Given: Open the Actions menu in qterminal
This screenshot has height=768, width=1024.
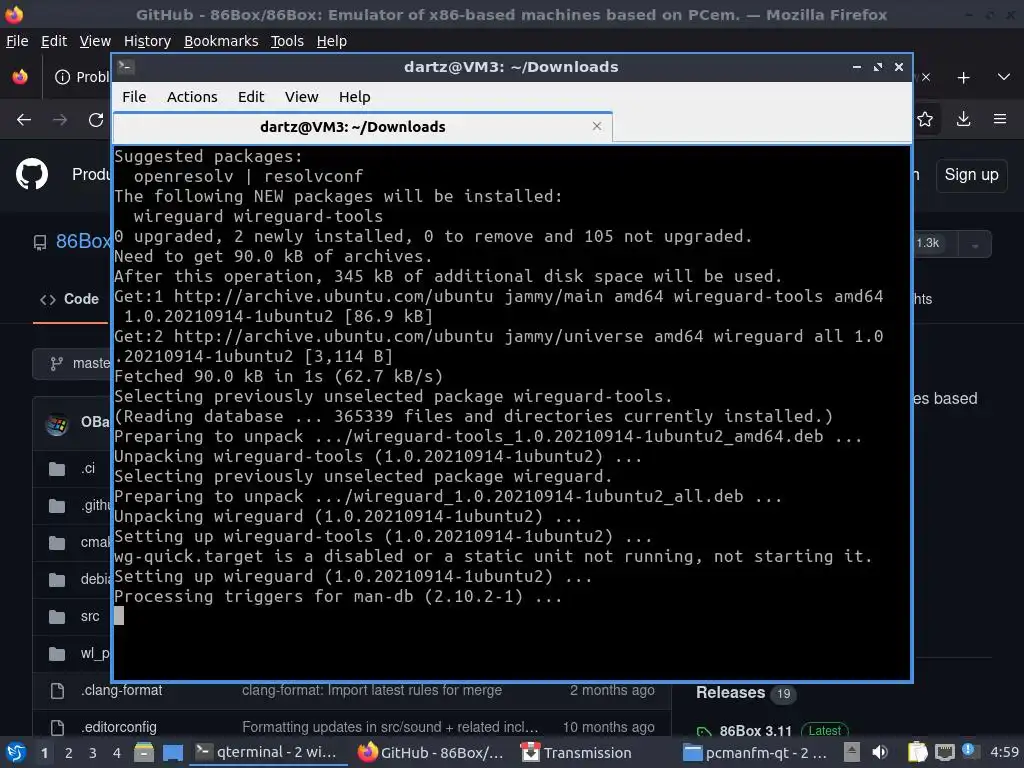Looking at the screenshot, I should pyautogui.click(x=192, y=97).
